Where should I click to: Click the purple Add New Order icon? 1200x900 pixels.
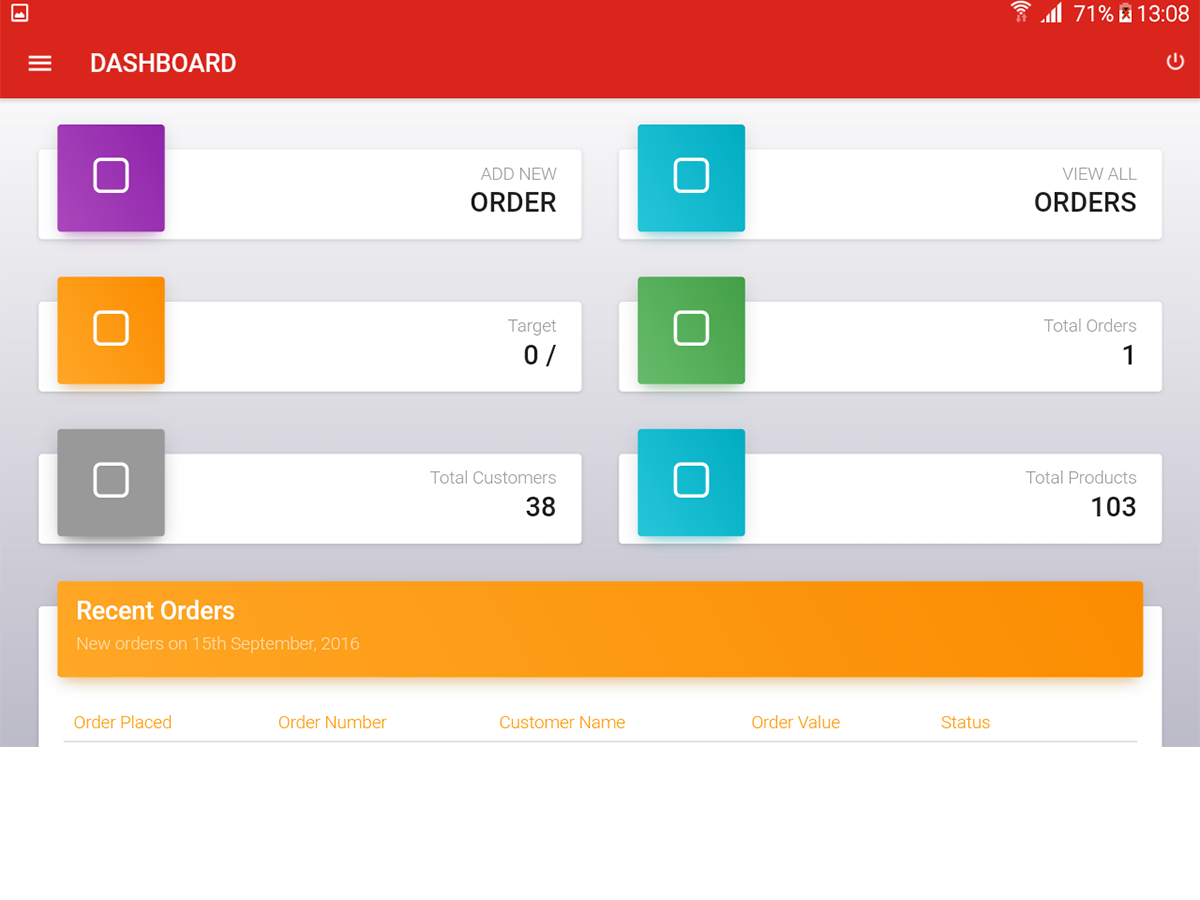coord(111,177)
